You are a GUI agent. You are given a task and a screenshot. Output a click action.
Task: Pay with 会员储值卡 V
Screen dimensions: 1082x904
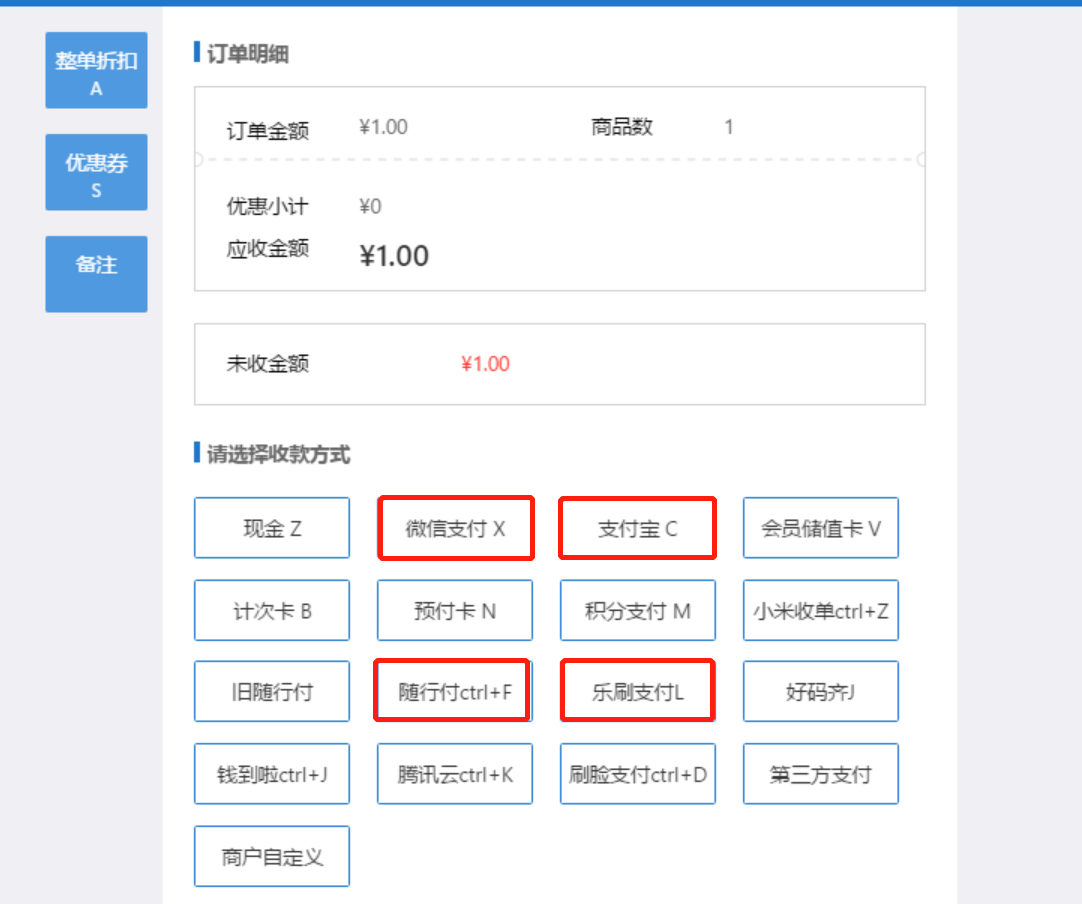820,528
